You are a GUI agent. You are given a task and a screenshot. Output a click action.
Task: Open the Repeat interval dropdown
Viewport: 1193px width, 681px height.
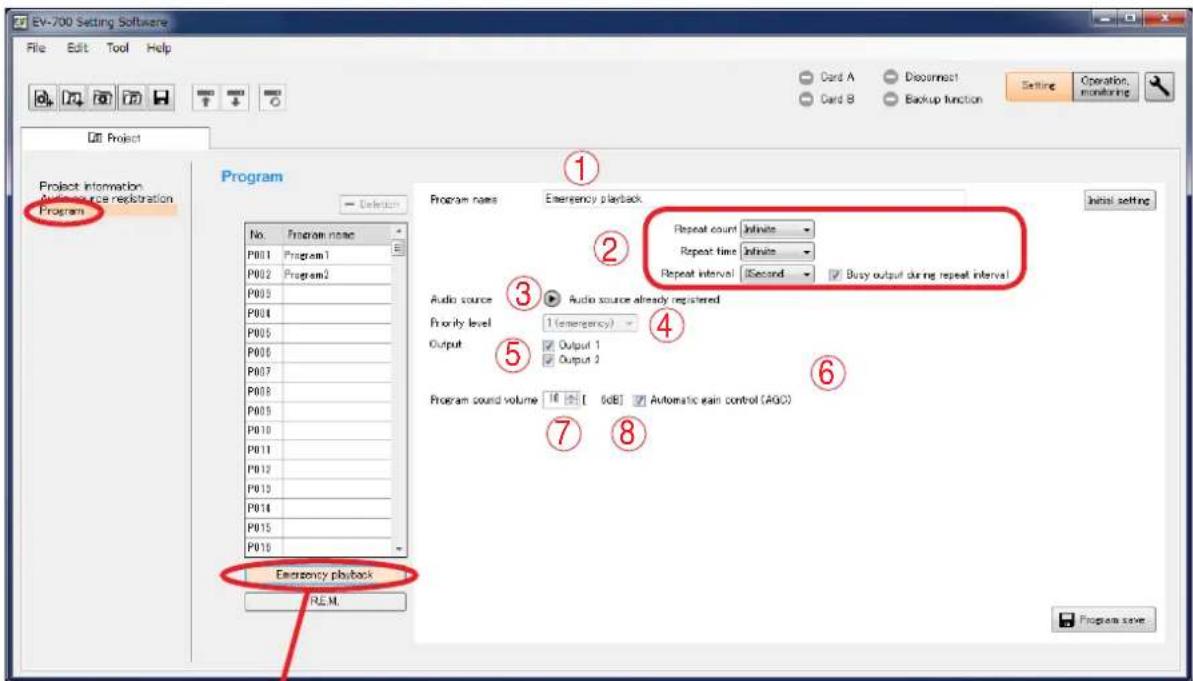pyautogui.click(x=776, y=272)
